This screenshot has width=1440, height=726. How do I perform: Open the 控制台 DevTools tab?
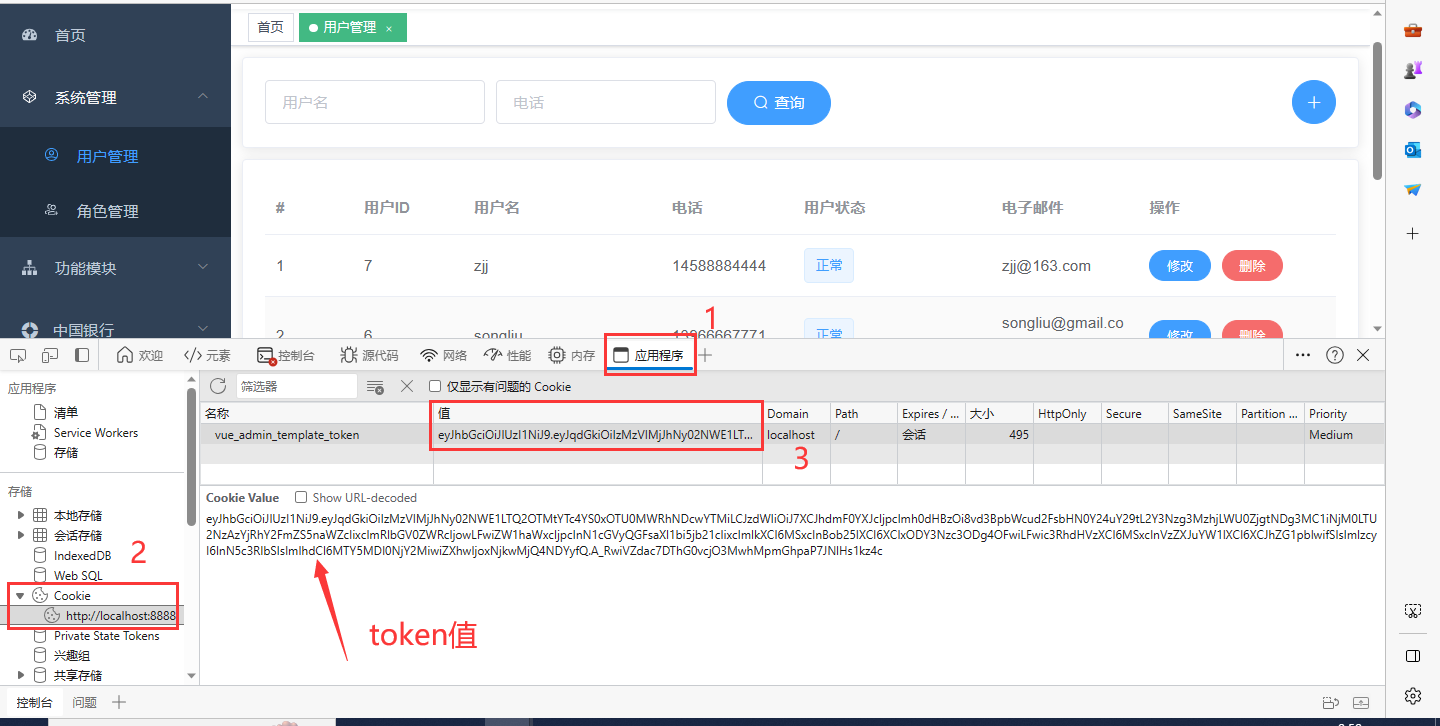286,355
